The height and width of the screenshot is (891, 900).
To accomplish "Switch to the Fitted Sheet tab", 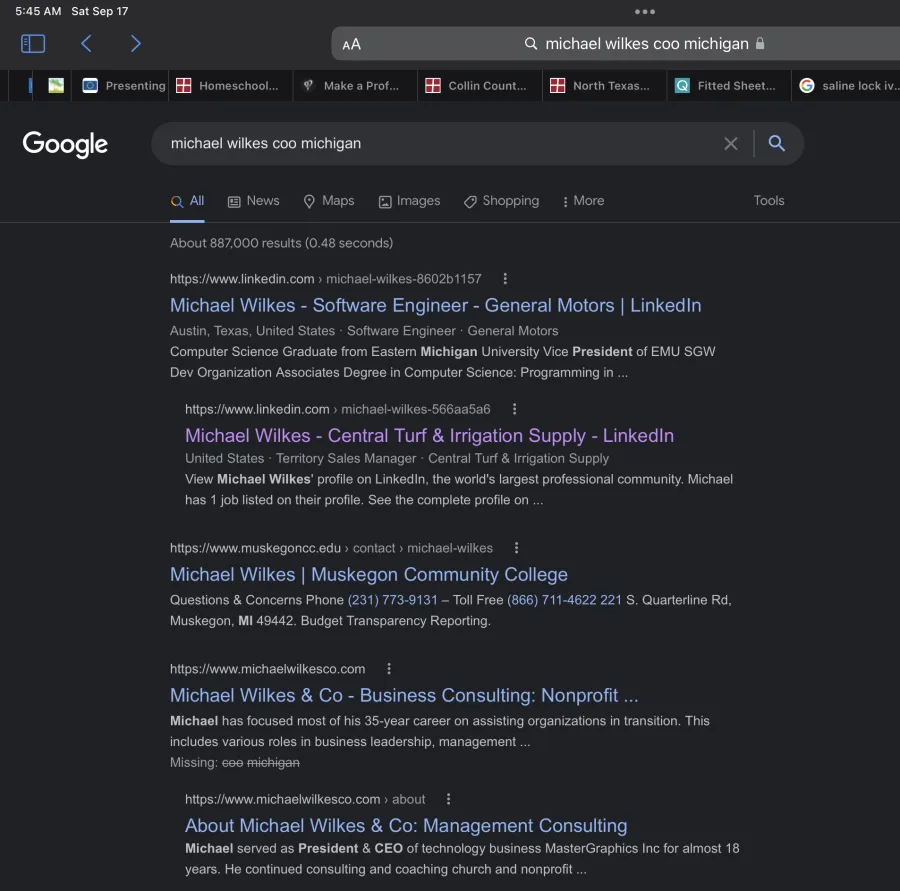I will tap(729, 86).
